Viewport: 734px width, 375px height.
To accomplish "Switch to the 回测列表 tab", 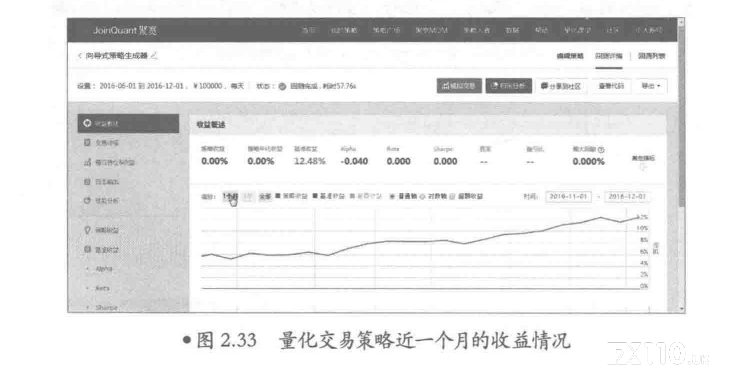I will [x=651, y=56].
